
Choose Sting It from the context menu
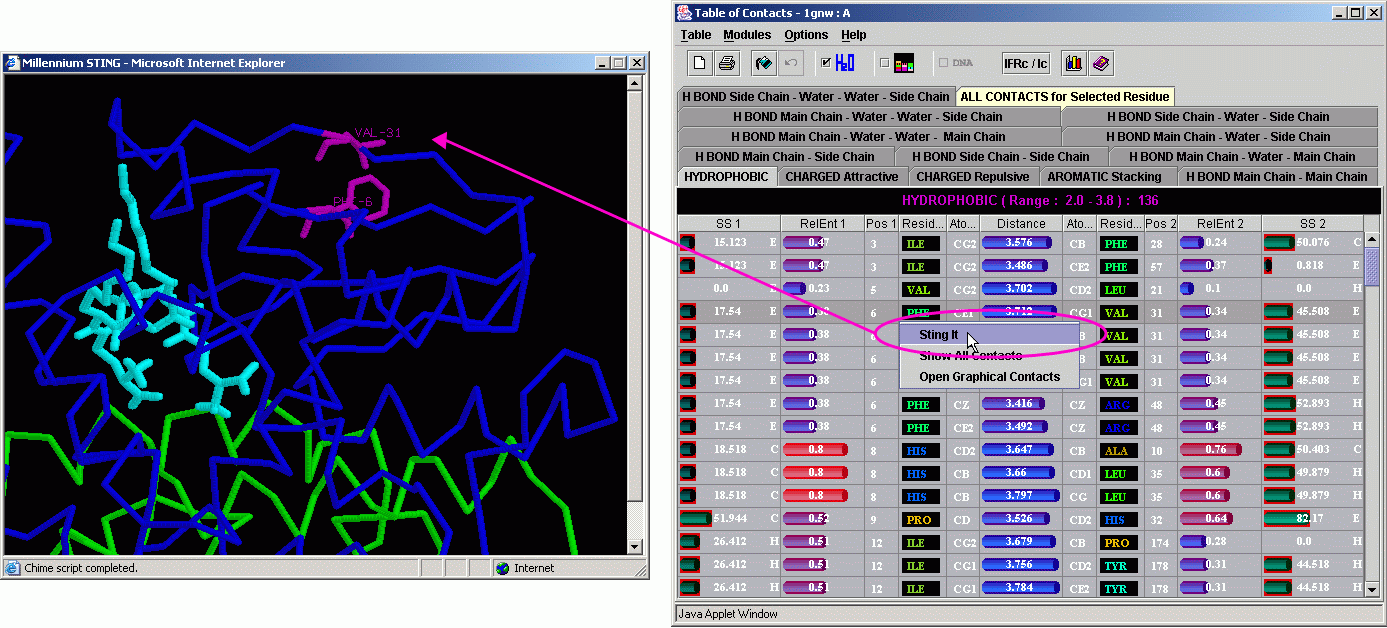989,335
